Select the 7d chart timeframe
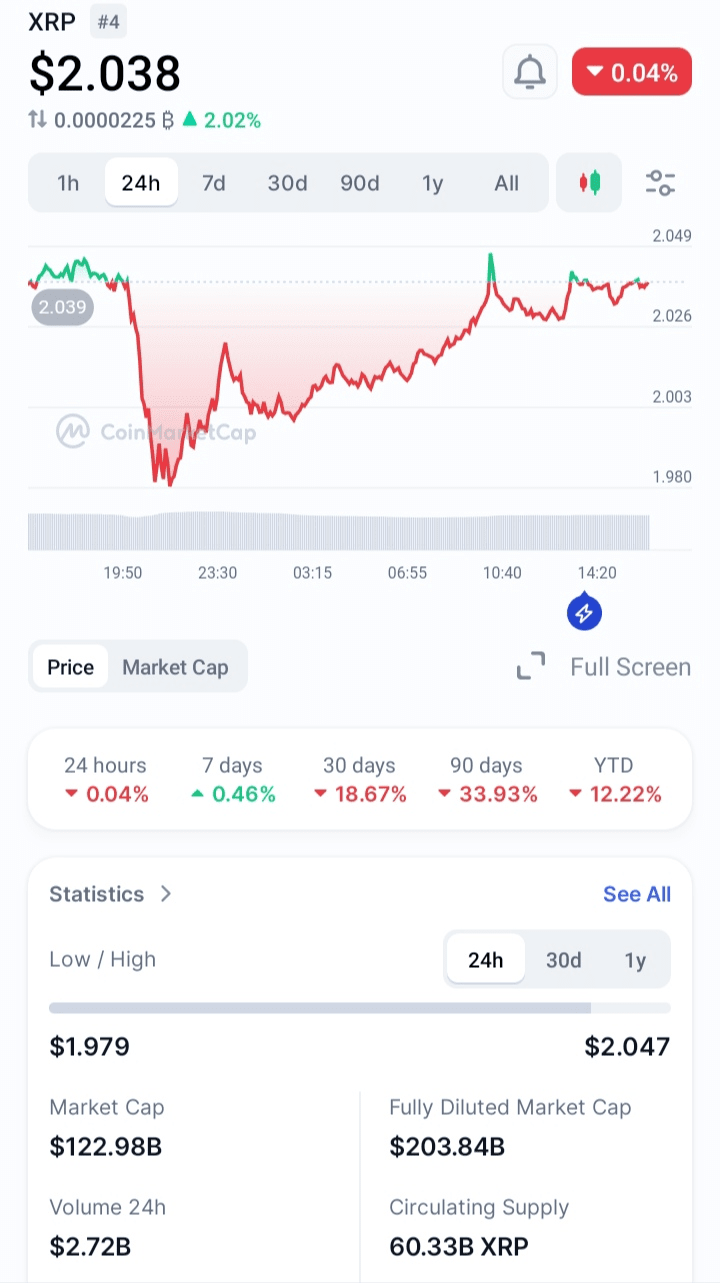Screen dimensions: 720x1283 click(213, 183)
